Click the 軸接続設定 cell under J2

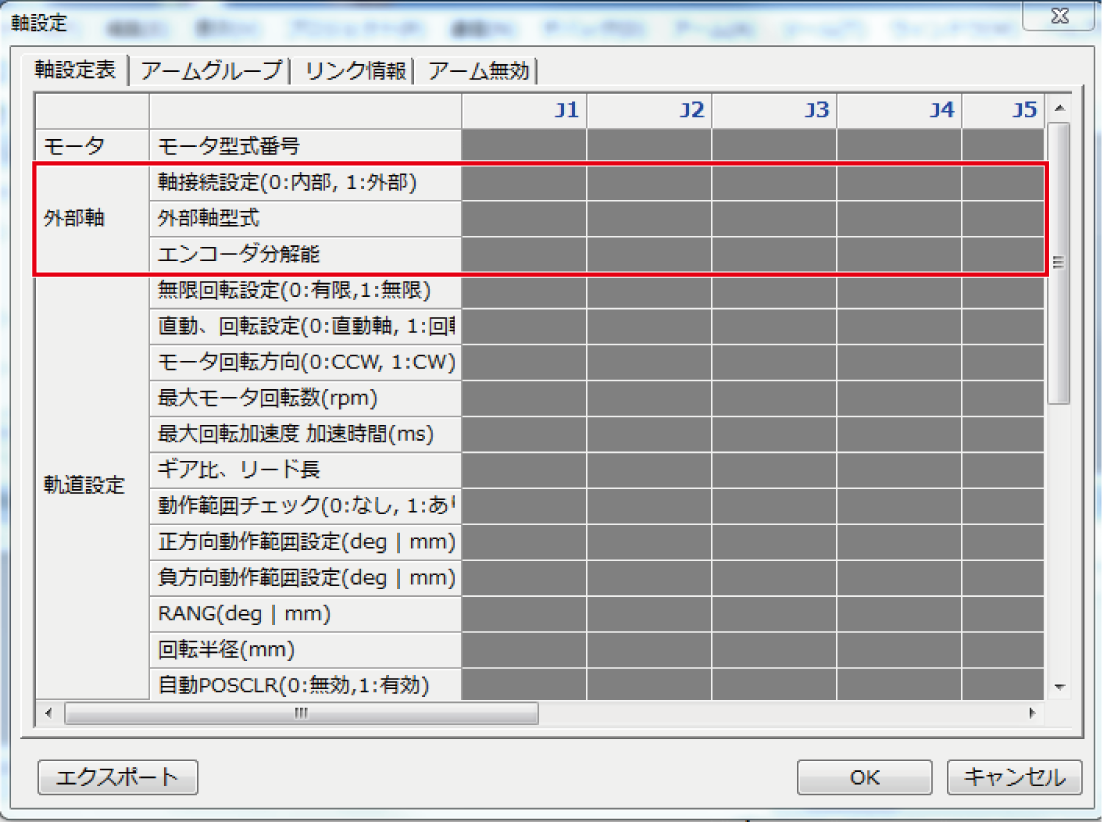650,183
